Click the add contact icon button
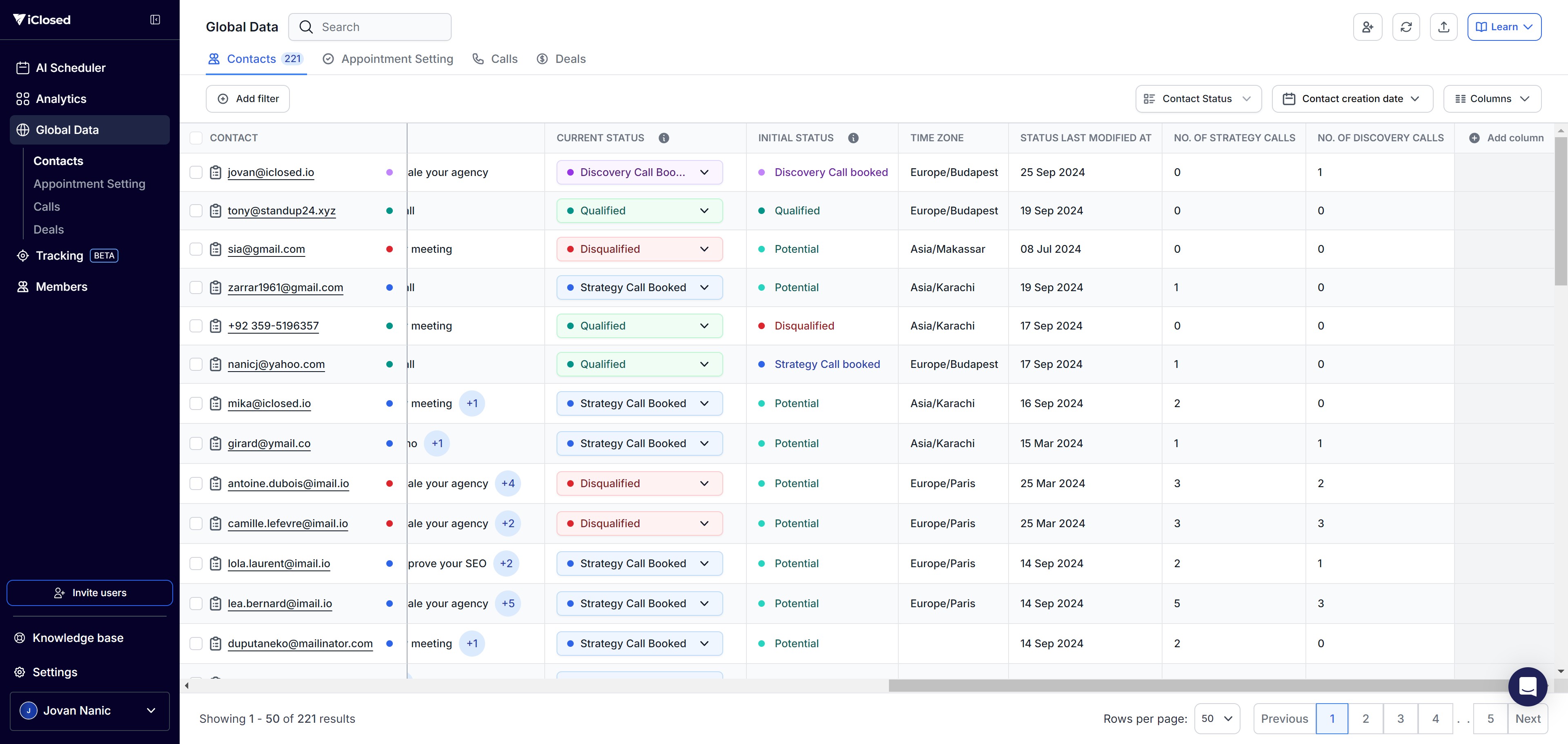This screenshot has height=744, width=1568. pyautogui.click(x=1367, y=27)
